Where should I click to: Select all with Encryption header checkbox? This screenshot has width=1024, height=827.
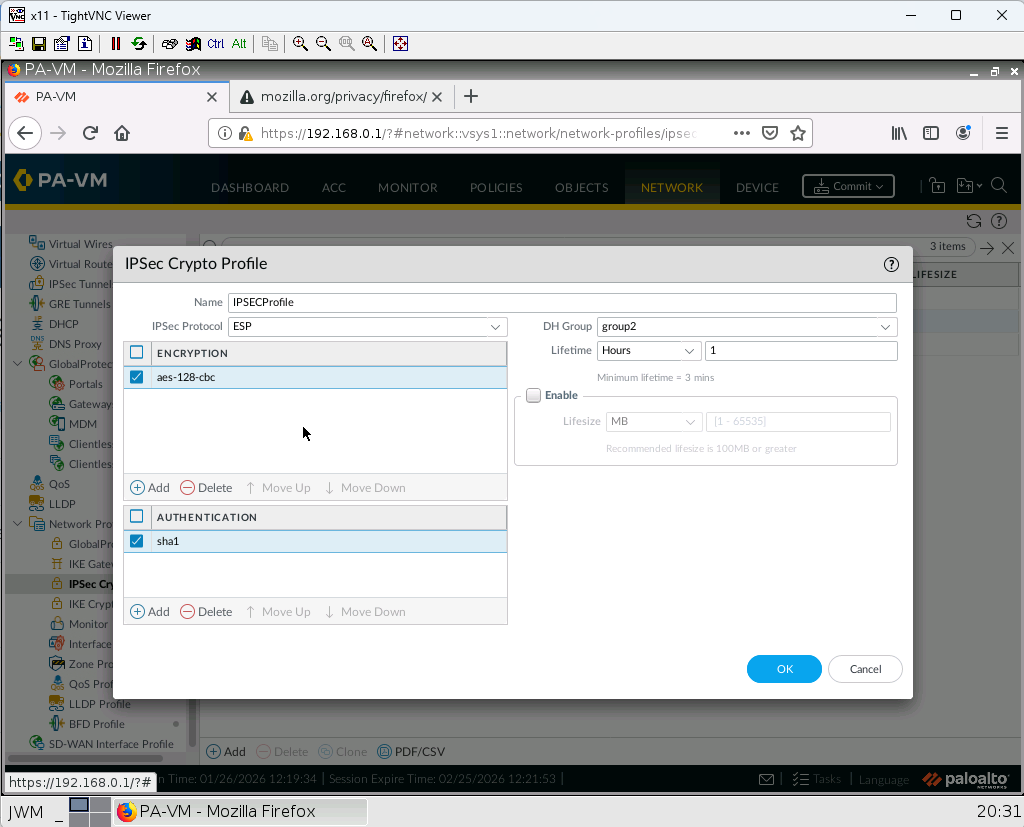(137, 353)
